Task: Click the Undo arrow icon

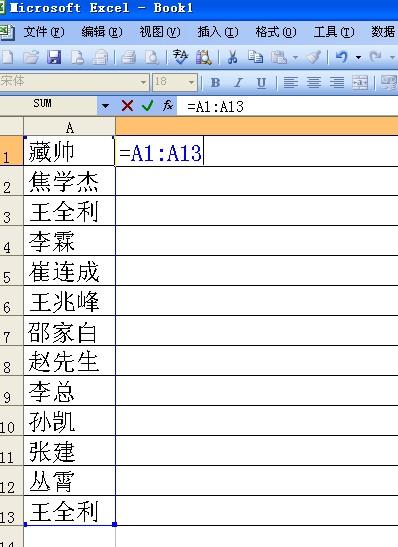Action: [x=341, y=57]
